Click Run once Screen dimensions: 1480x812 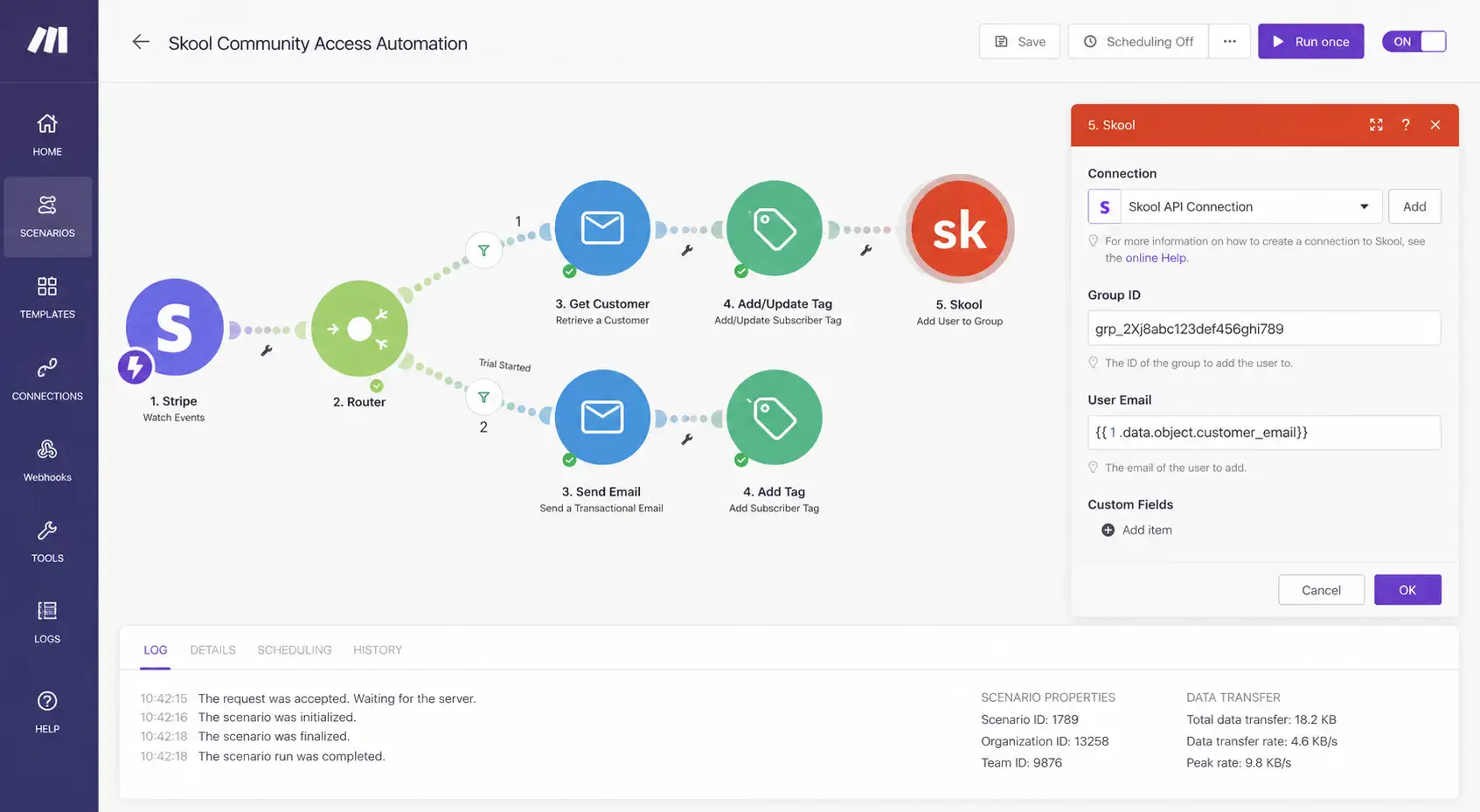tap(1310, 41)
